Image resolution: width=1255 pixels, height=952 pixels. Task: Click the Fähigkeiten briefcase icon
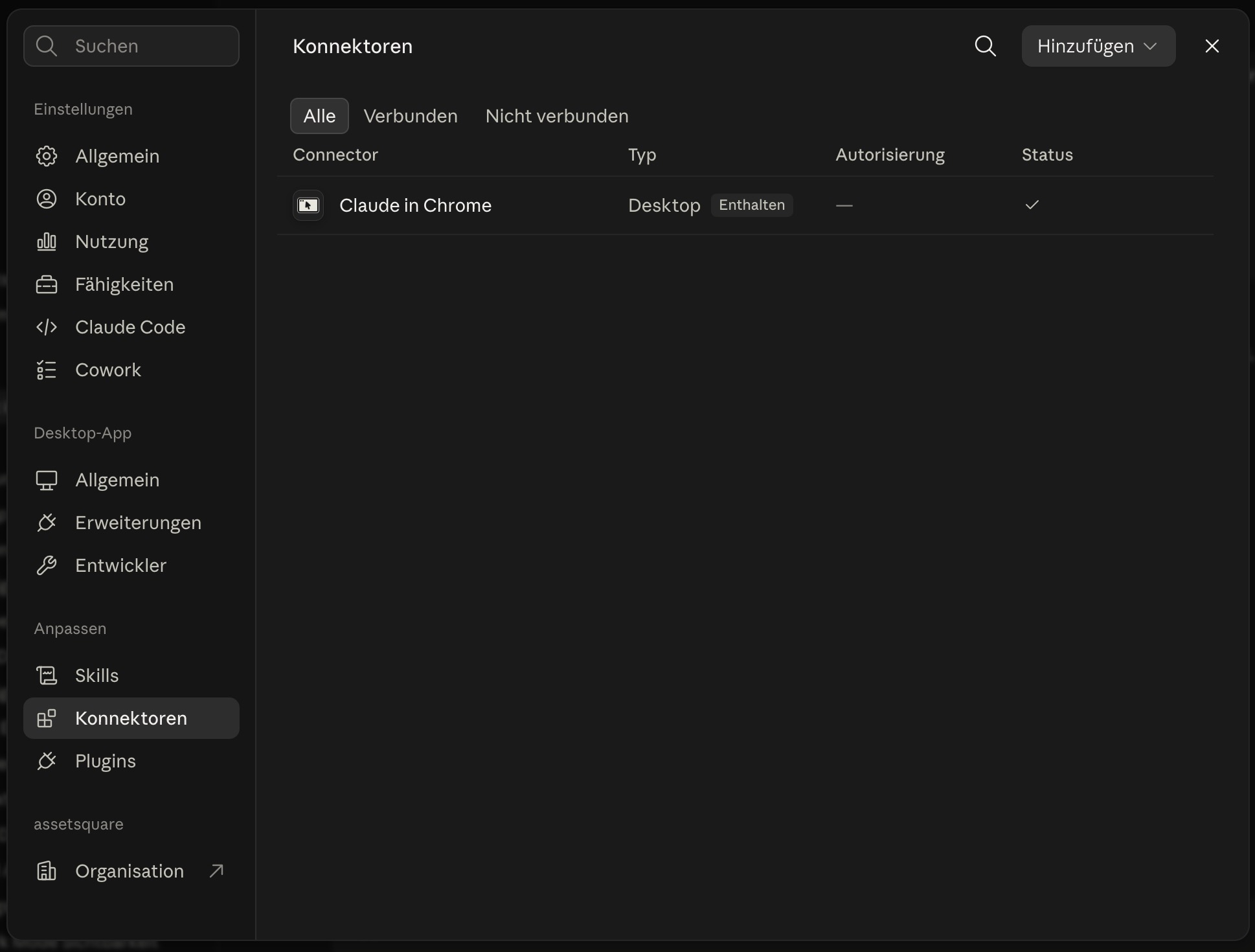(x=47, y=284)
